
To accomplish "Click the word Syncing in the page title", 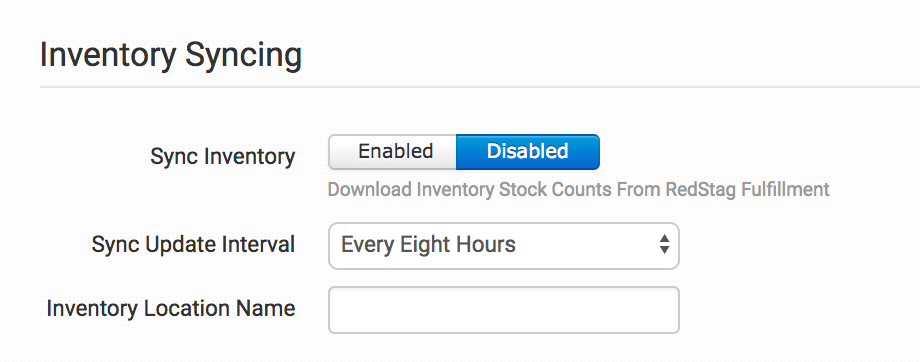I will pyautogui.click(x=243, y=57).
